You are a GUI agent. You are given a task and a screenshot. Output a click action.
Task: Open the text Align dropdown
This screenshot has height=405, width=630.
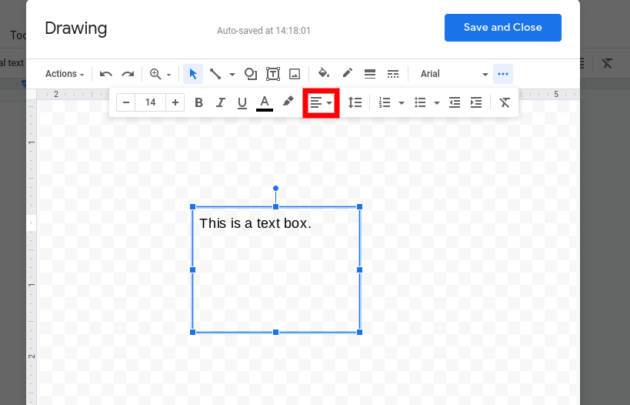coord(321,103)
